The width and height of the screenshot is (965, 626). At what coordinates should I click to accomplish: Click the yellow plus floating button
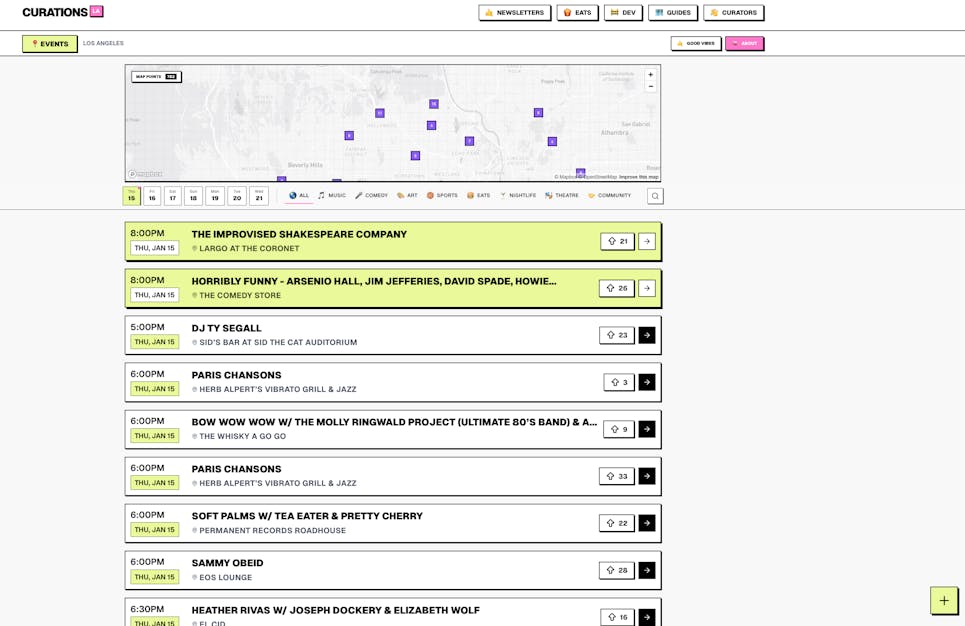(943, 600)
